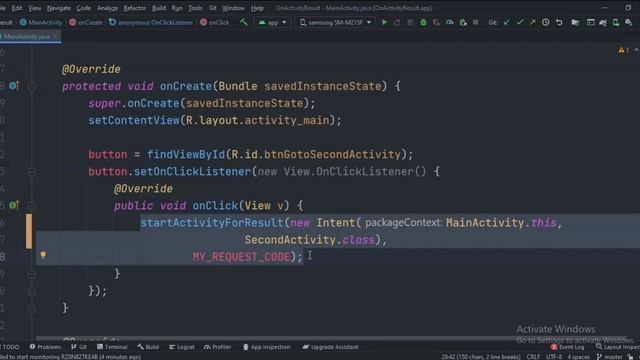Open the Run menu
Screen dimensions: 640x360
(177, 8)
